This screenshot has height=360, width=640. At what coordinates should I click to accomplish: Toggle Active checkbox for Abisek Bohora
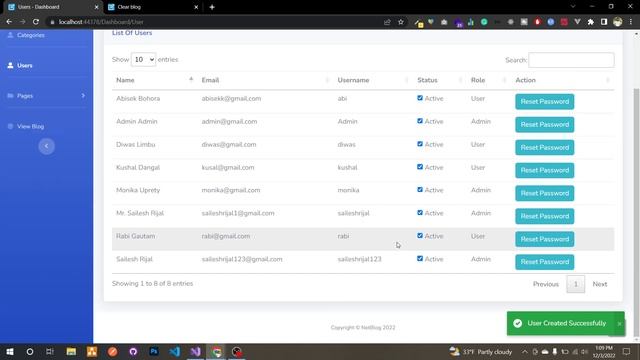tap(420, 98)
